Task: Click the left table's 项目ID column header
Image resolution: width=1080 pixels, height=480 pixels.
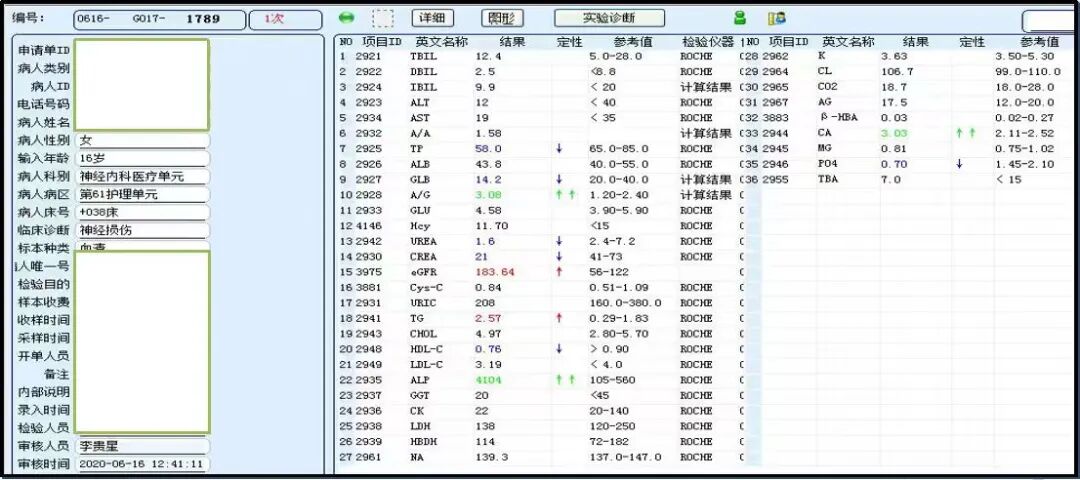Action: click(x=381, y=42)
